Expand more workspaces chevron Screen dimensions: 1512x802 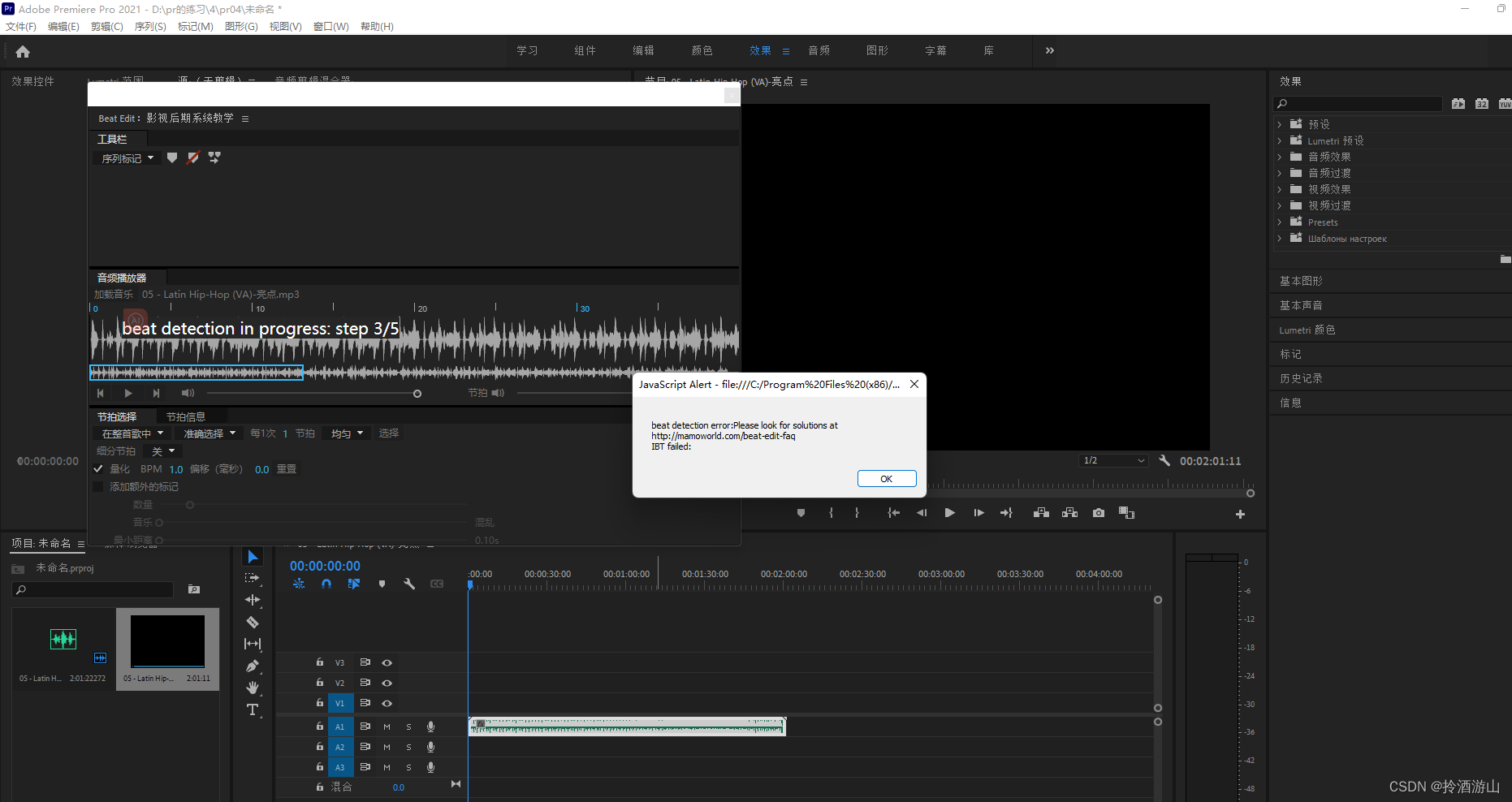[x=1050, y=50]
